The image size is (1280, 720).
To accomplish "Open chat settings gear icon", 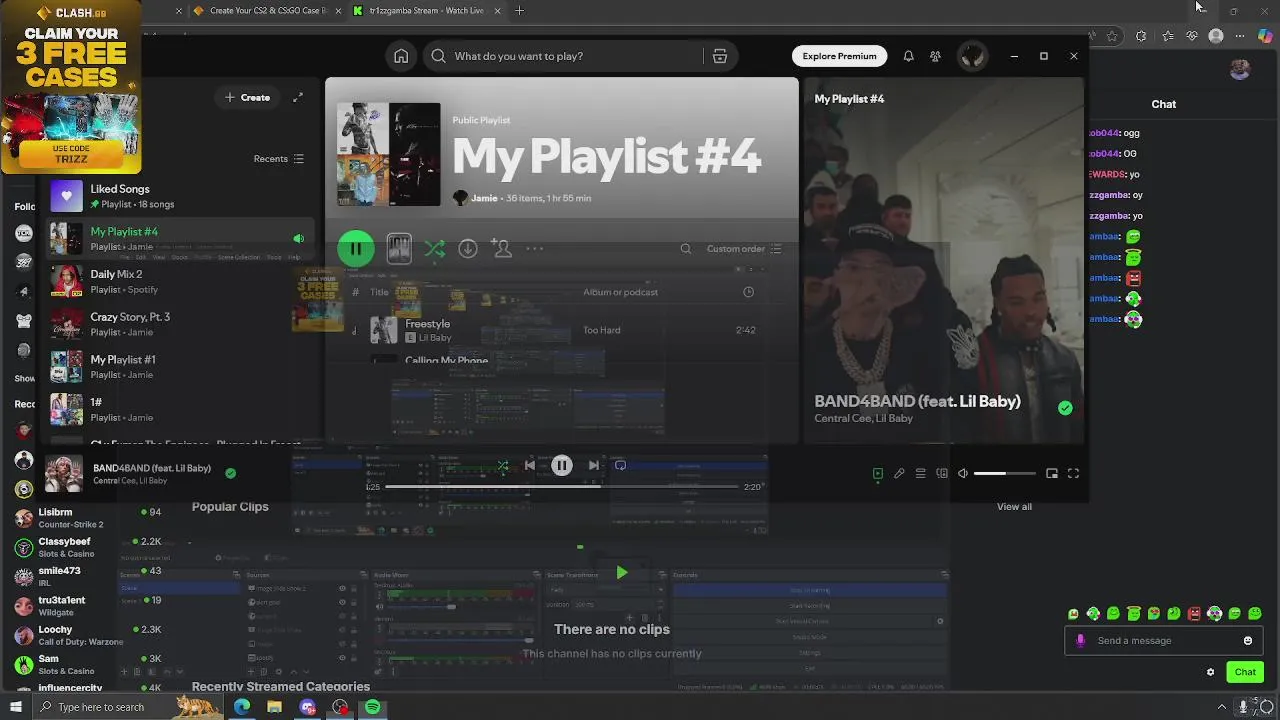I will coord(1210,672).
